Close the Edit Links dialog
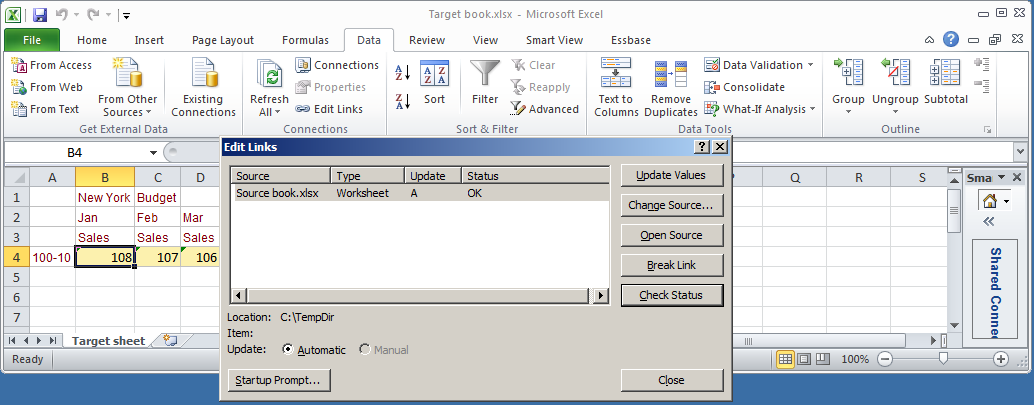Screen dimensions: 1034x405 (672, 380)
